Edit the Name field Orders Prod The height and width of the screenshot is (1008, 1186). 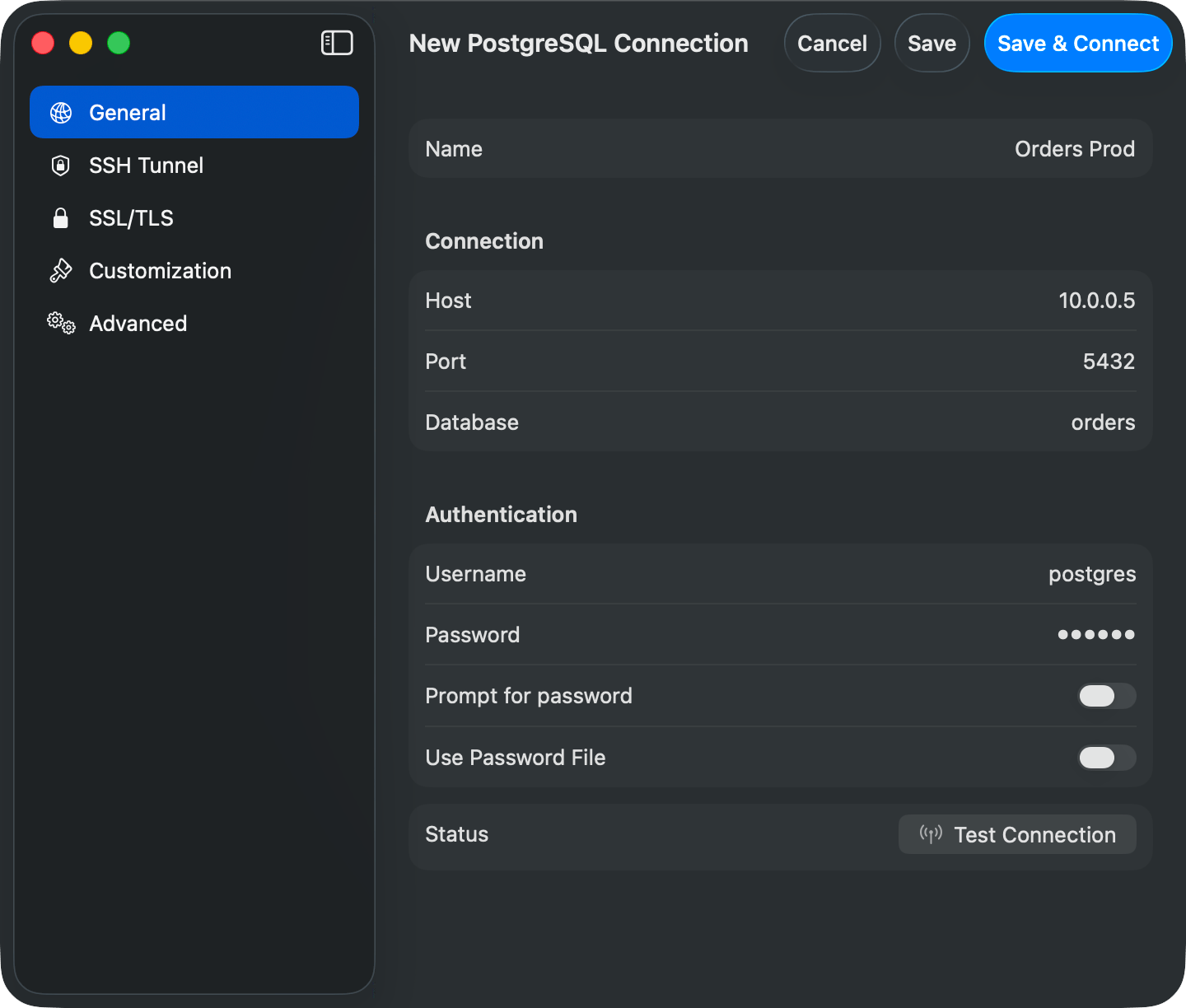click(x=780, y=148)
